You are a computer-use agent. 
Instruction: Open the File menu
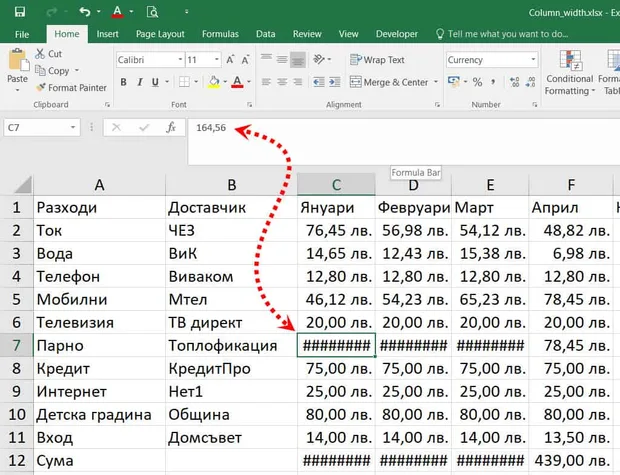click(x=22, y=34)
